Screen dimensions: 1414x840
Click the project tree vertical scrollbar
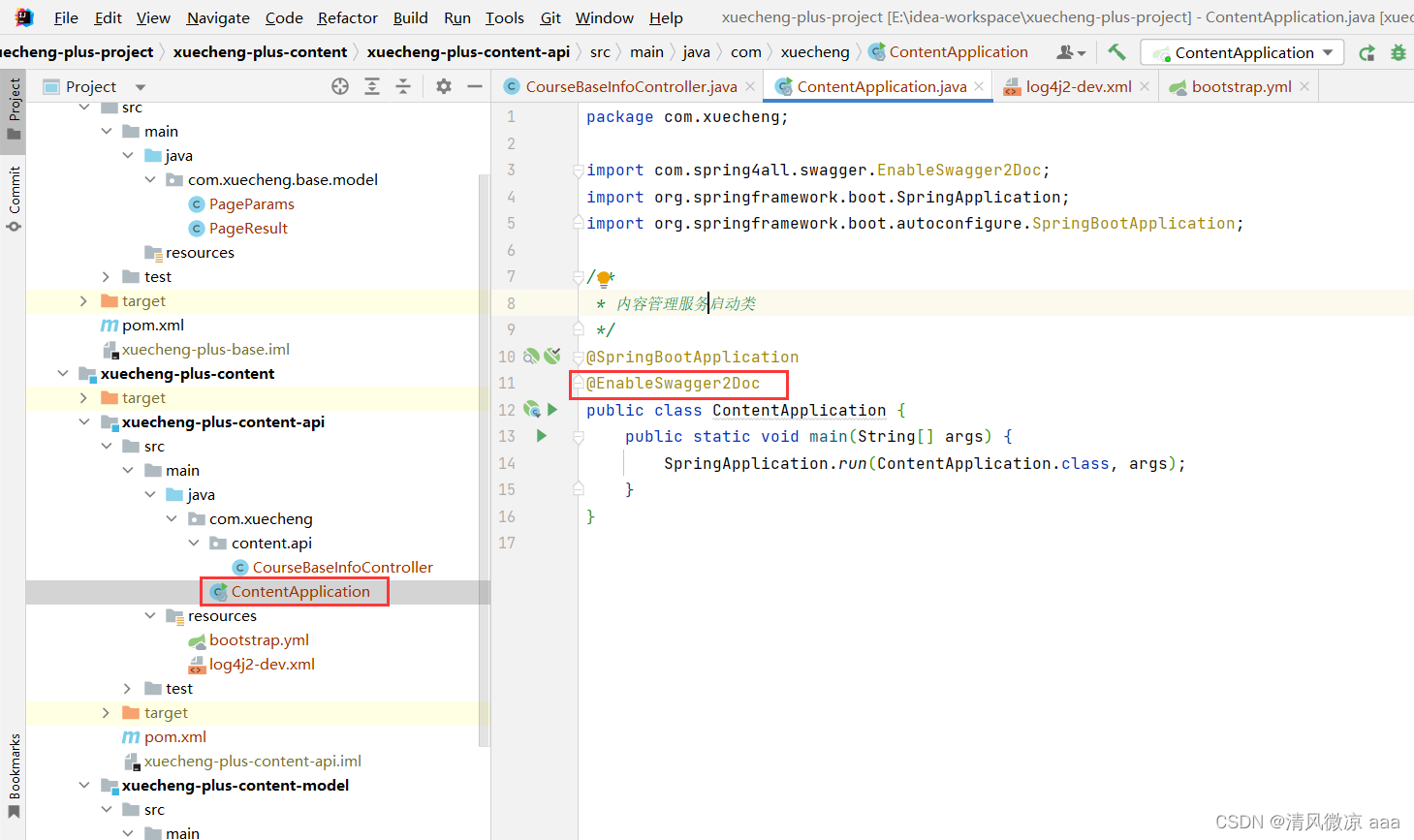485,460
